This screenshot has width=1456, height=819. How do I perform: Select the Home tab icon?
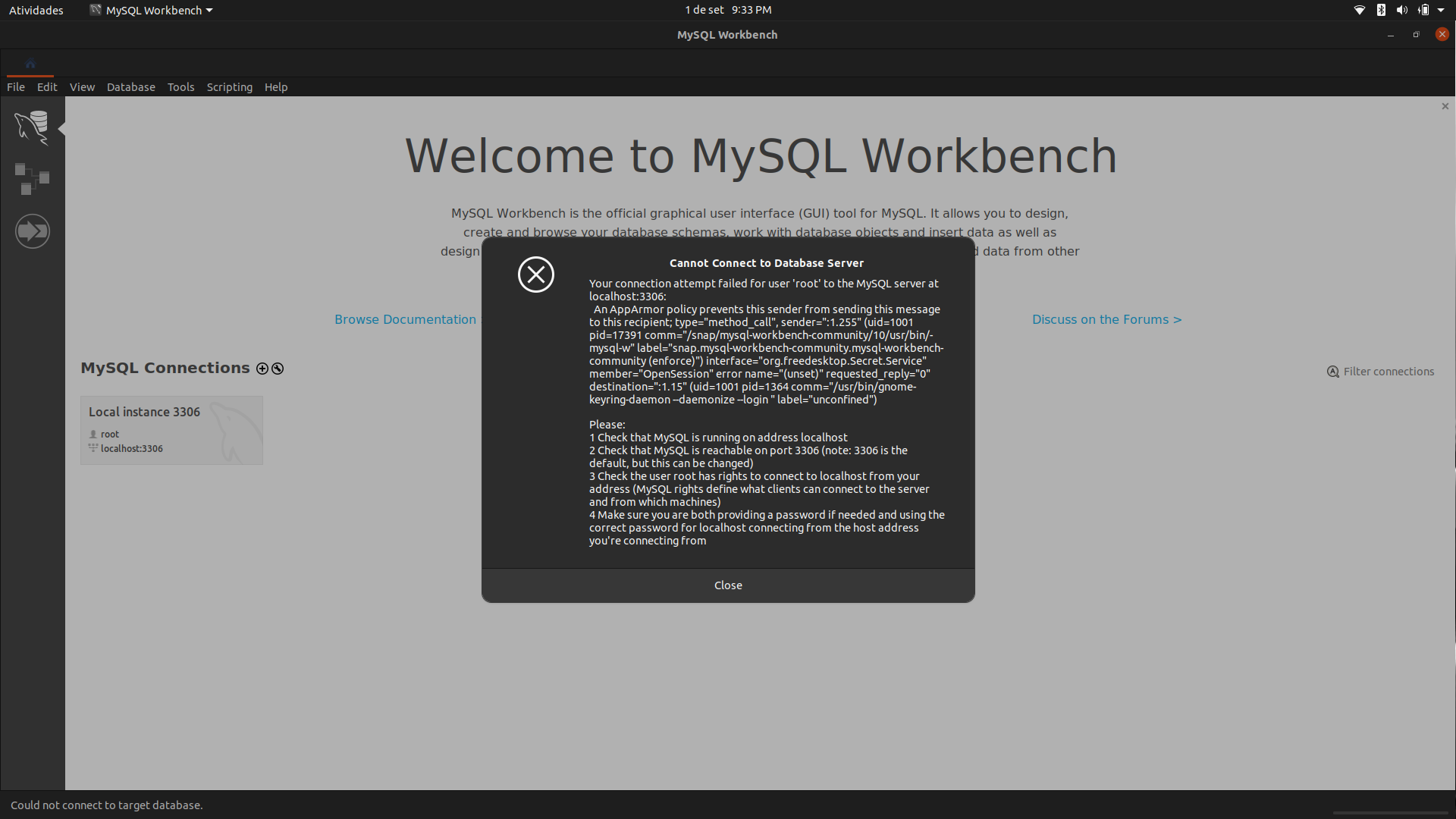coord(30,64)
